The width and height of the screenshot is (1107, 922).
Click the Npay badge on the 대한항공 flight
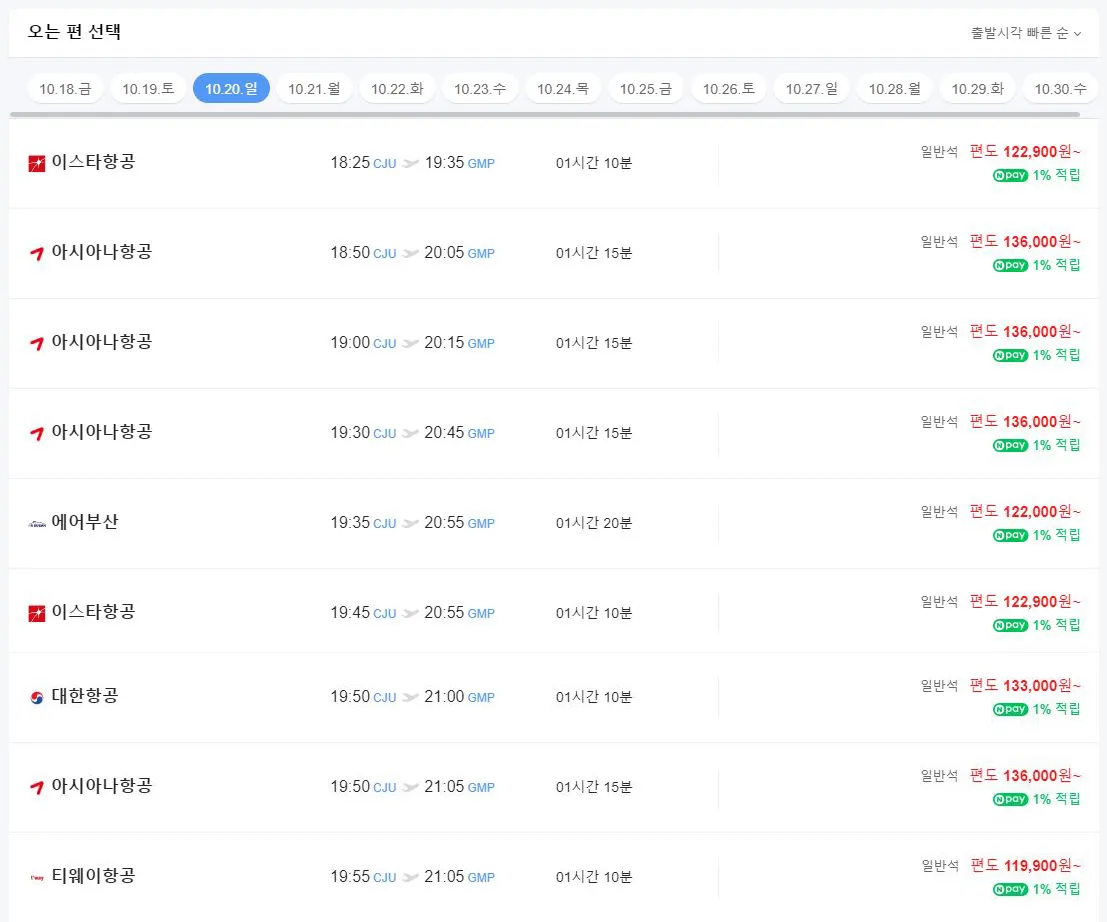[1010, 709]
